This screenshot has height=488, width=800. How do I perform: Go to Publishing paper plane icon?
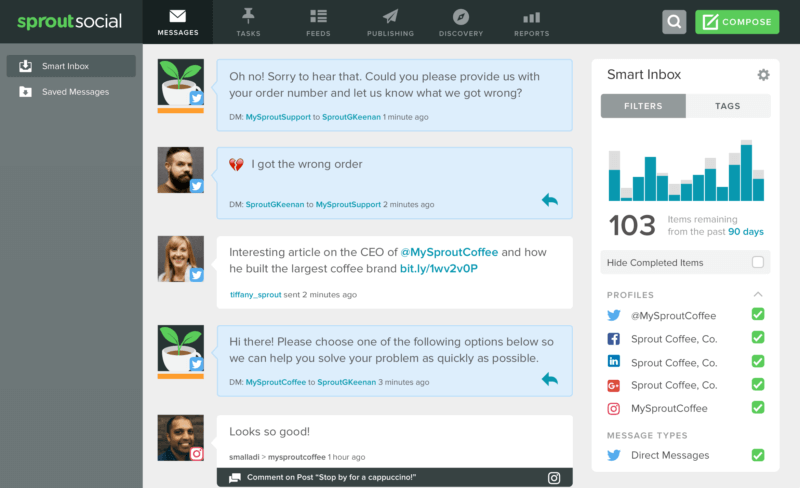click(x=390, y=17)
